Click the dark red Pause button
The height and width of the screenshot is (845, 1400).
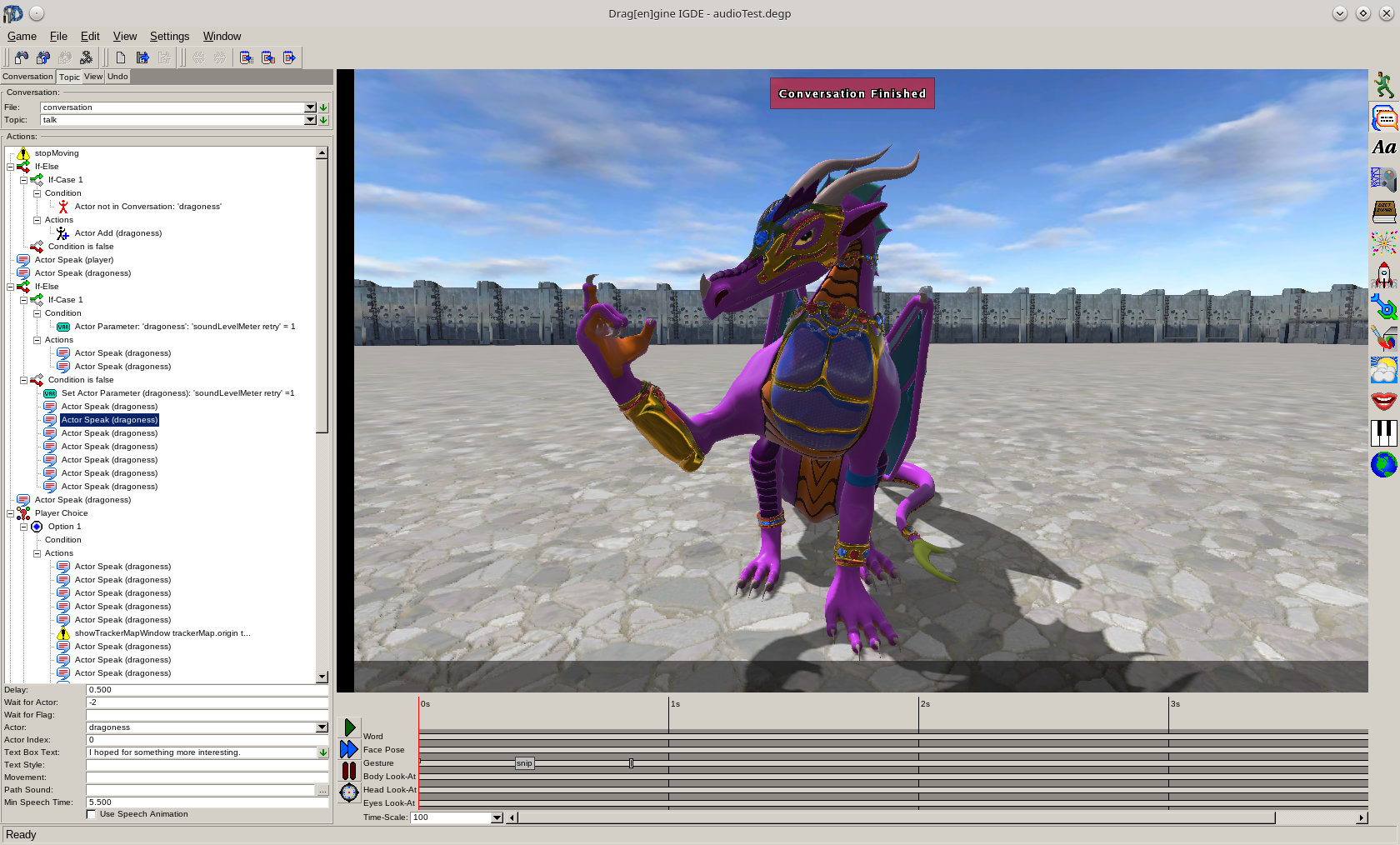click(349, 771)
